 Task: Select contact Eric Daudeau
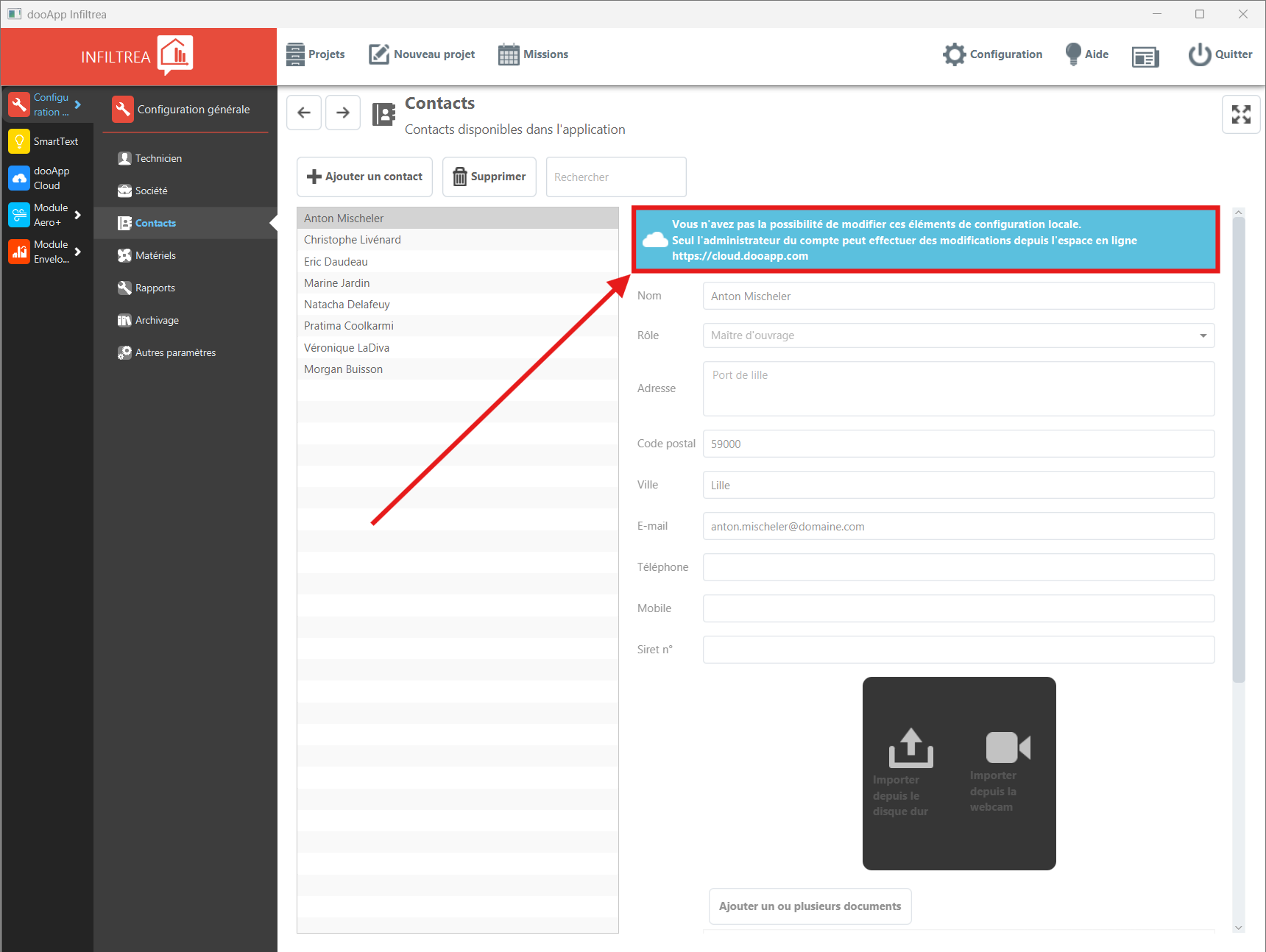(x=458, y=261)
